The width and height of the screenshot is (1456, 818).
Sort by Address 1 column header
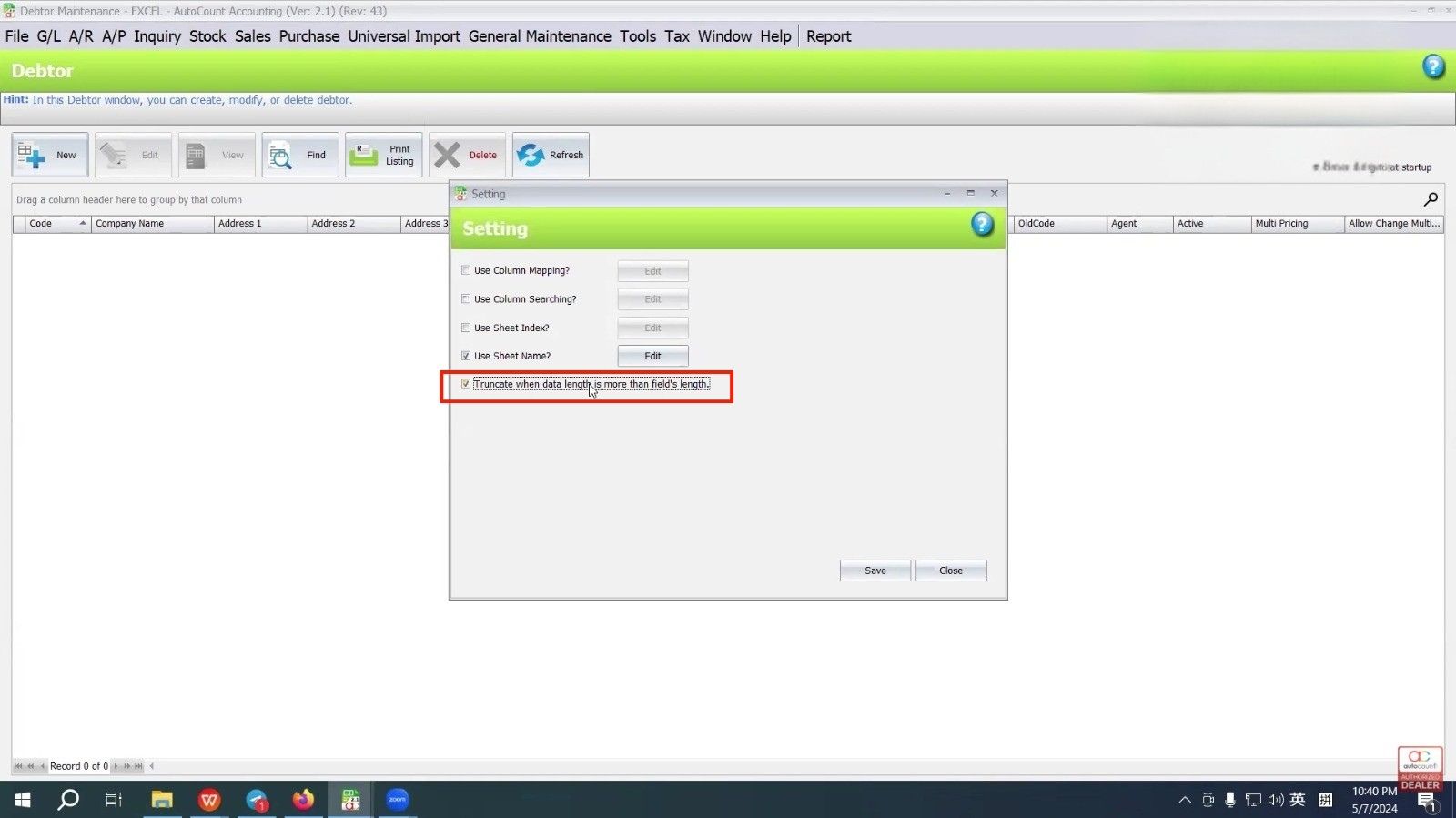click(260, 224)
